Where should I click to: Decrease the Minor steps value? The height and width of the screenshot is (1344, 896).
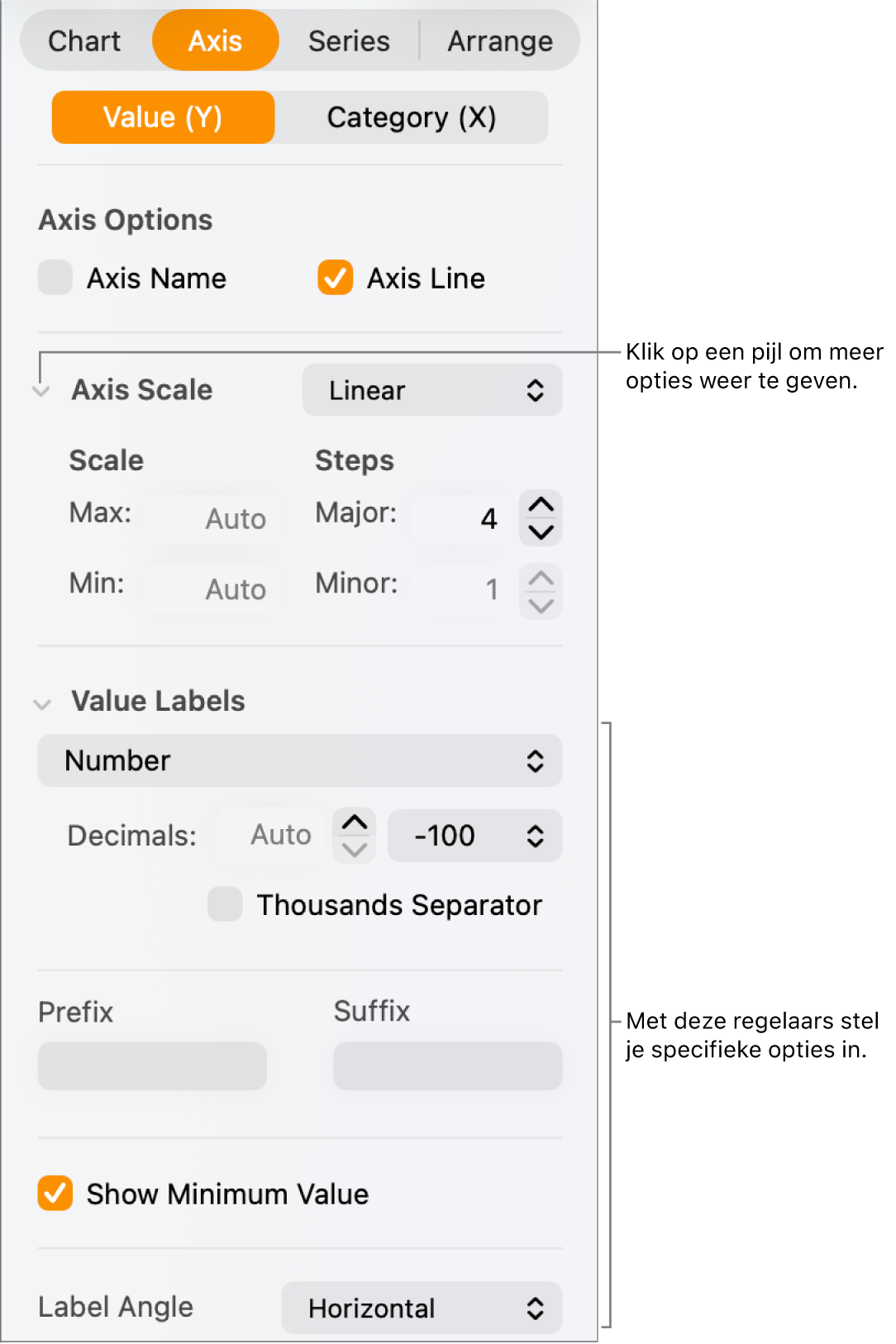tap(541, 605)
